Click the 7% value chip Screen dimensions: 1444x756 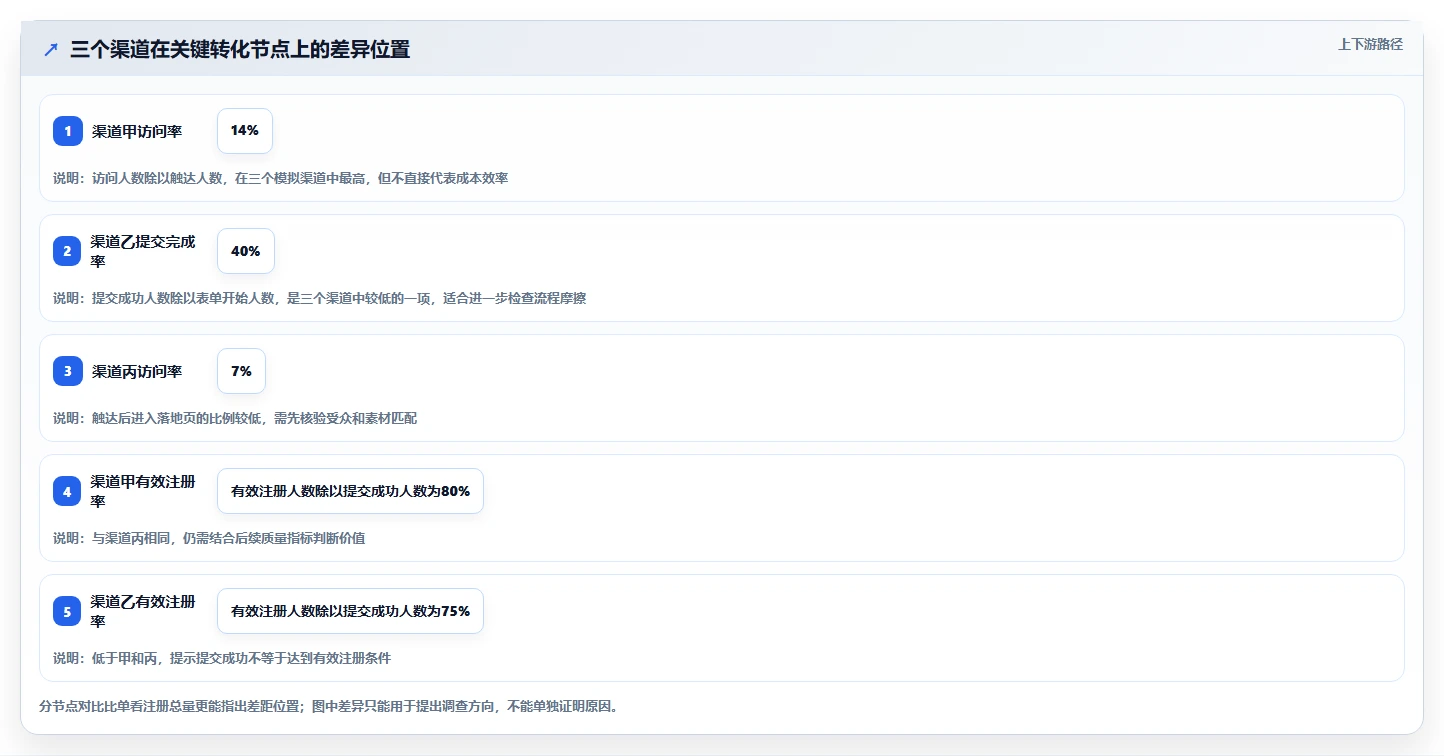pos(241,371)
